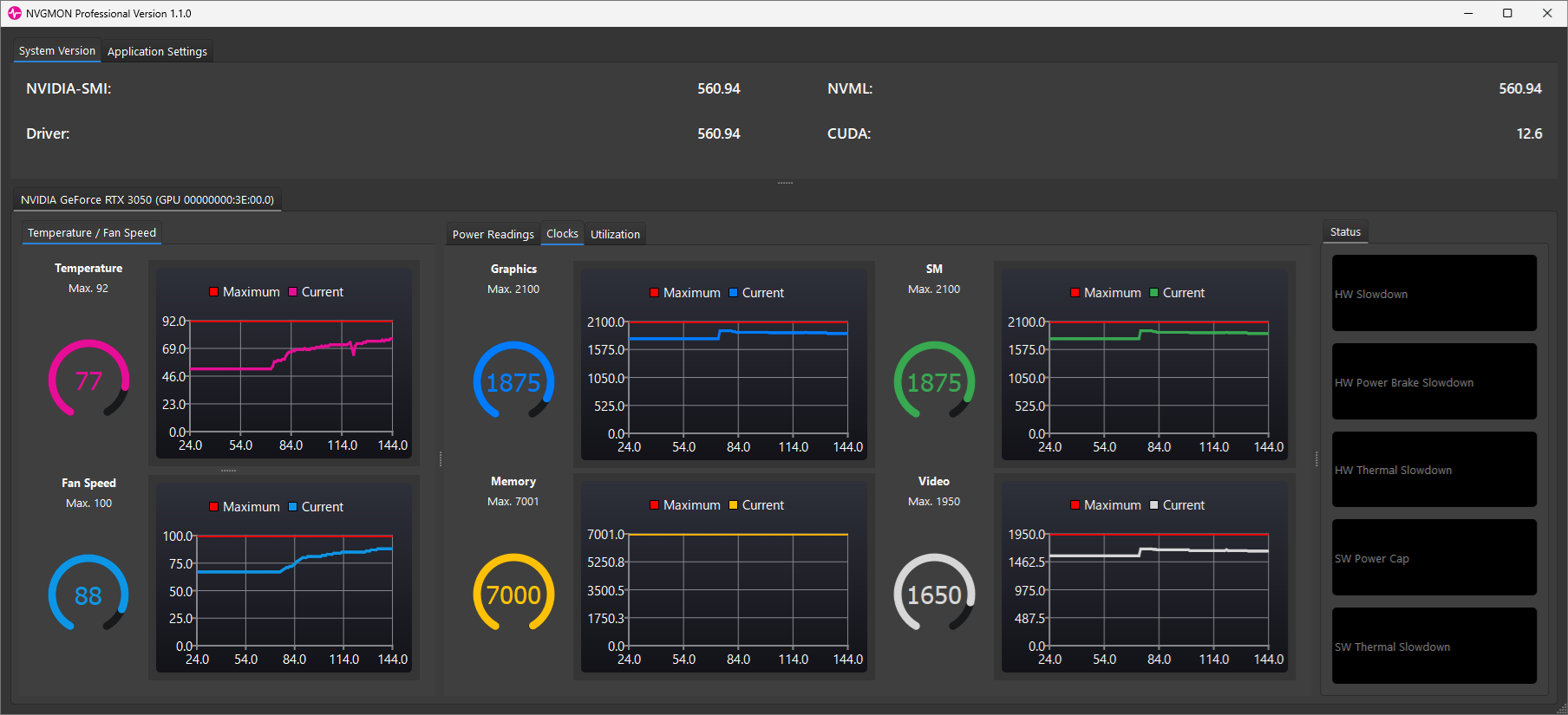Viewport: 1568px width, 715px height.
Task: Click the green SM clock gauge
Action: 934,381
